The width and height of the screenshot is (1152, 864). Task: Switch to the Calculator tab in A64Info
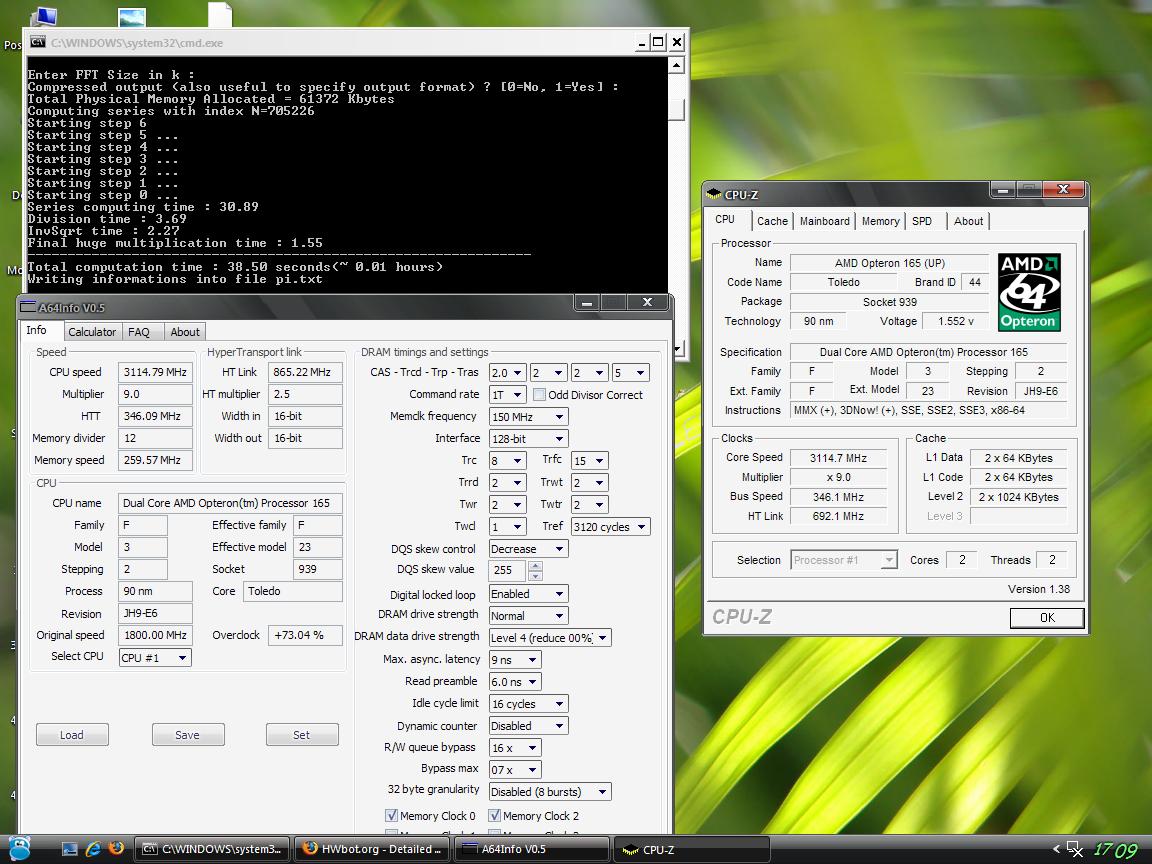pyautogui.click(x=92, y=331)
